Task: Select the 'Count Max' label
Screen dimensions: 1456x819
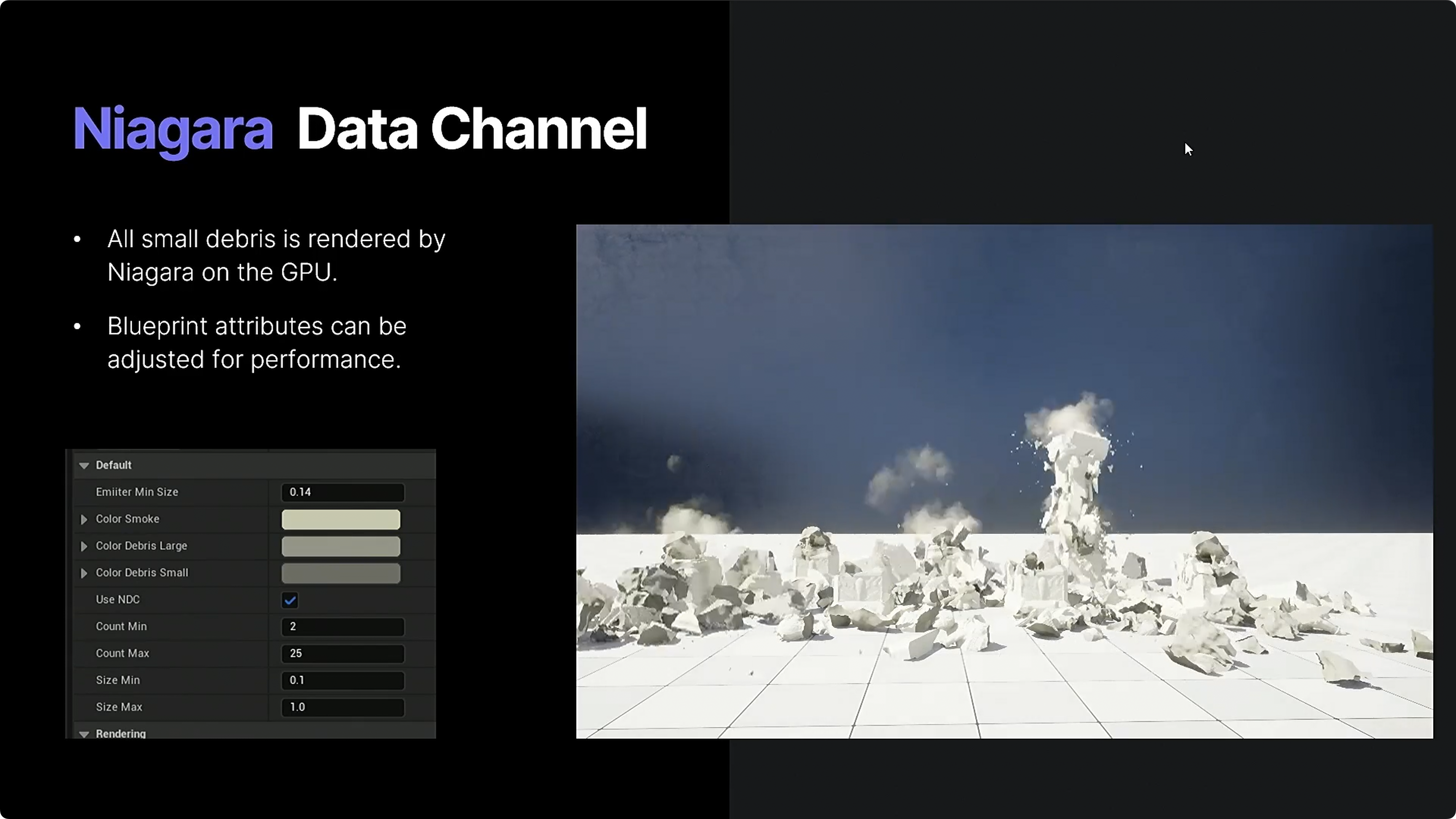Action: [x=122, y=653]
